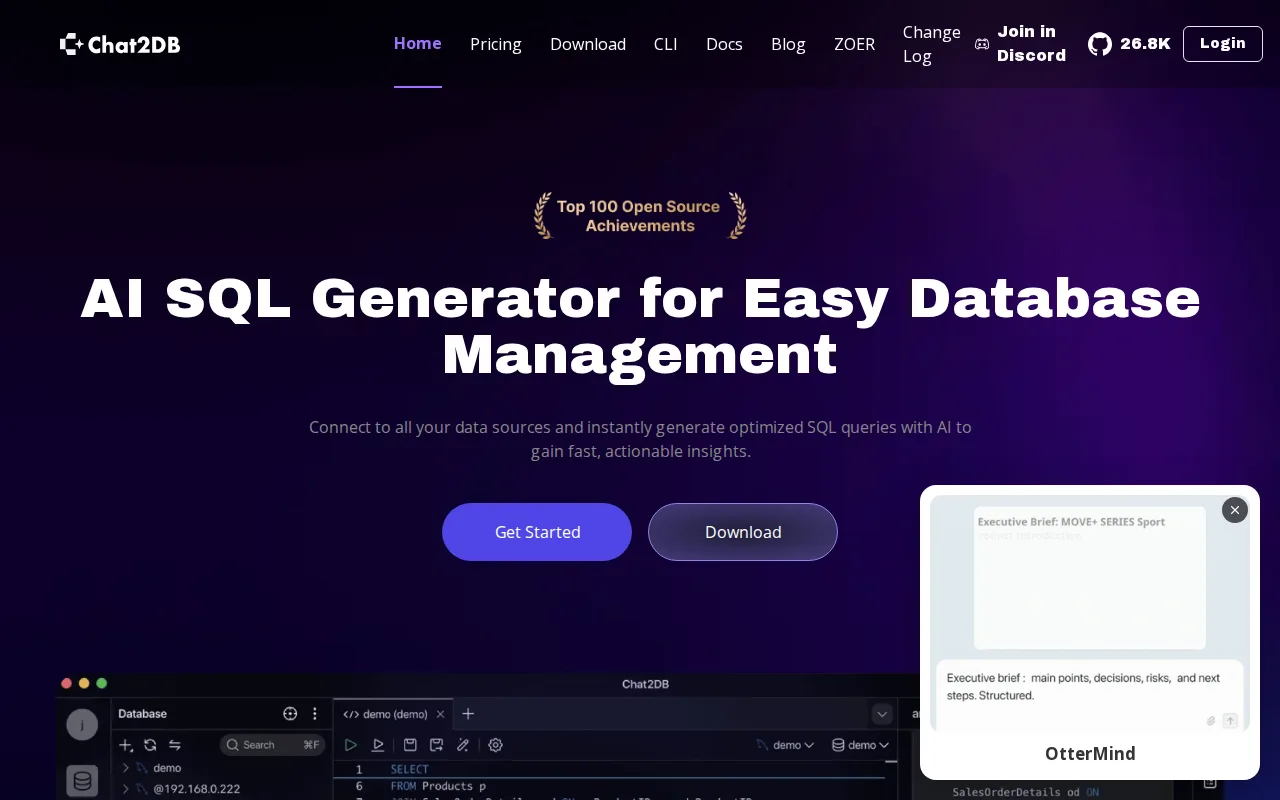Click the Chat2DB window title text
The image size is (1280, 800).
click(645, 684)
